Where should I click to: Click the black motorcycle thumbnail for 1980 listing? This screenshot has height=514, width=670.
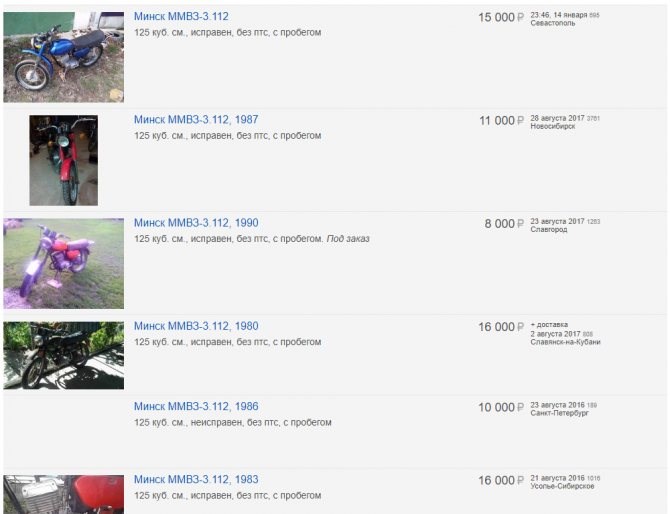point(64,355)
